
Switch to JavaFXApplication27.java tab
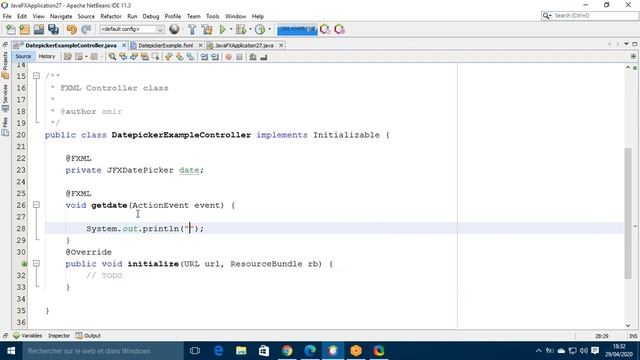click(244, 45)
